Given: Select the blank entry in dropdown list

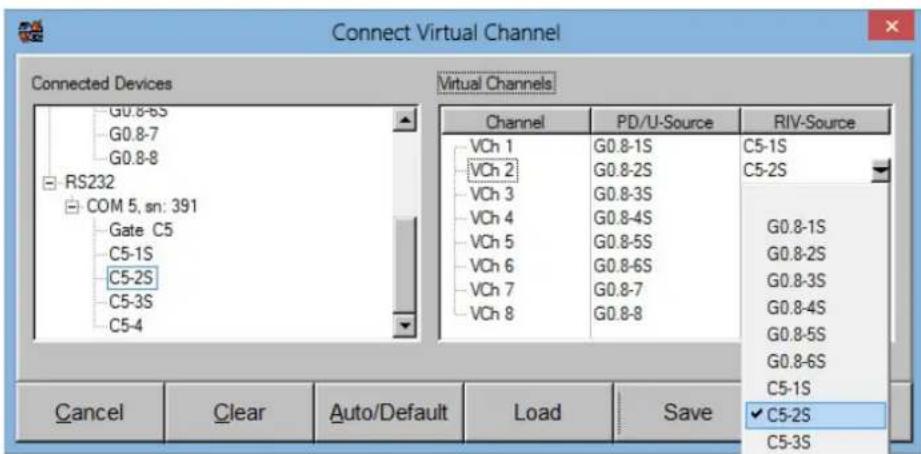Looking at the screenshot, I should [814, 202].
